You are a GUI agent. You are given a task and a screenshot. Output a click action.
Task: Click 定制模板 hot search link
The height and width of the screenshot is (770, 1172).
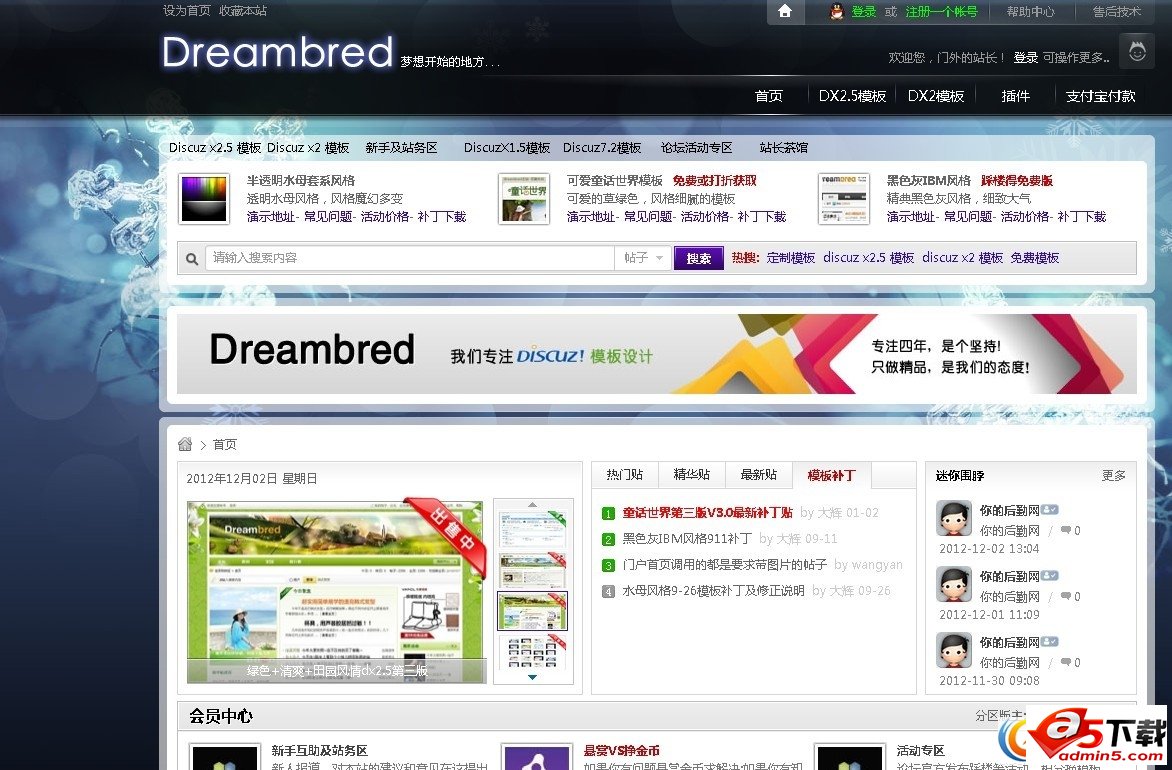coord(791,258)
